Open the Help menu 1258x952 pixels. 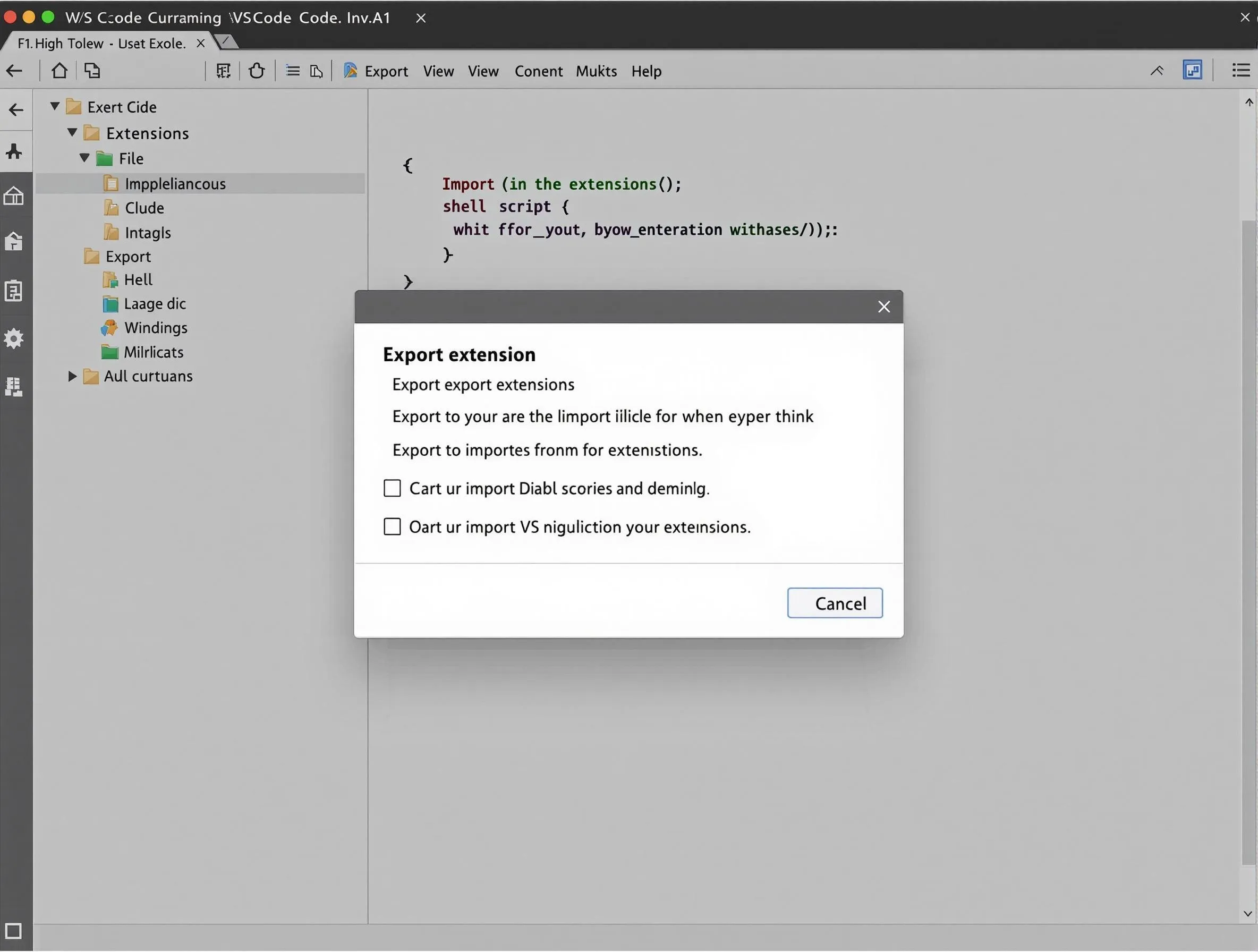tap(646, 71)
